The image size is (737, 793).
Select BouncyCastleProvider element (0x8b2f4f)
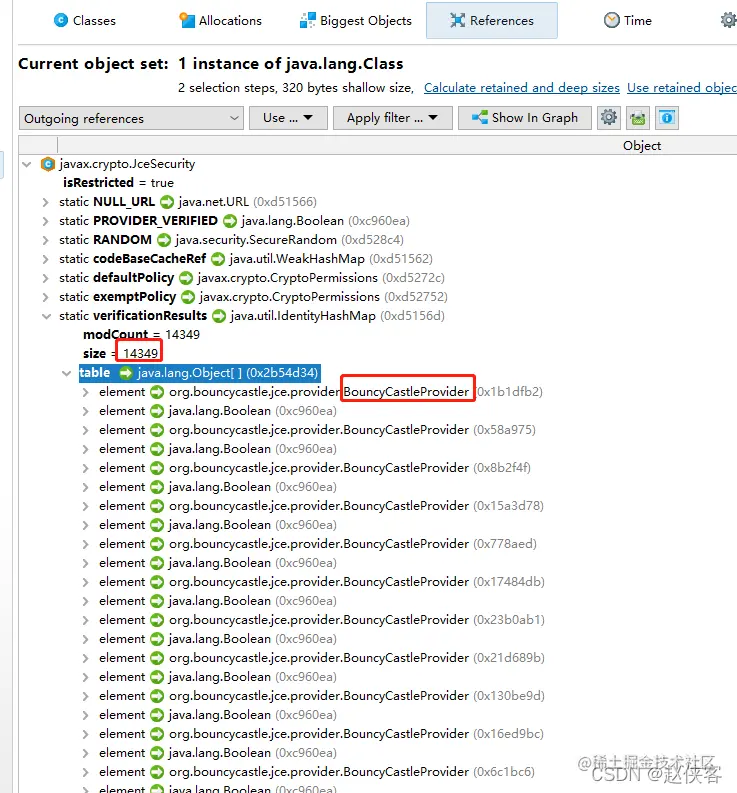click(315, 468)
